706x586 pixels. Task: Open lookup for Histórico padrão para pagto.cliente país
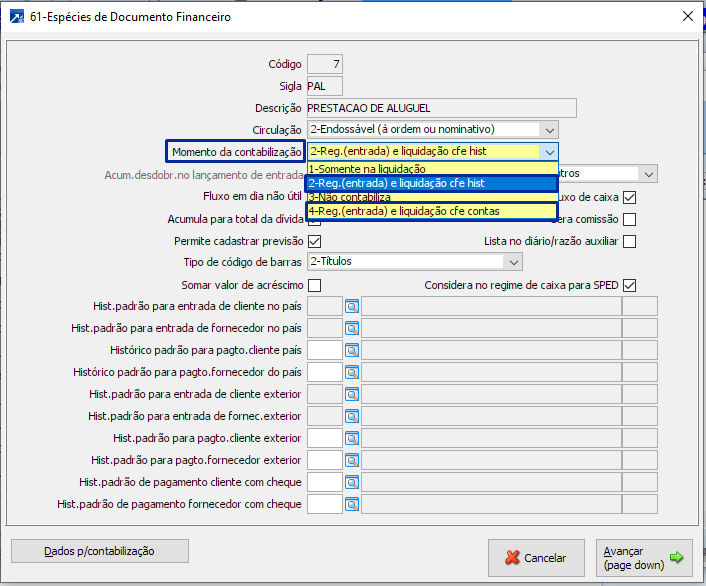(x=352, y=350)
